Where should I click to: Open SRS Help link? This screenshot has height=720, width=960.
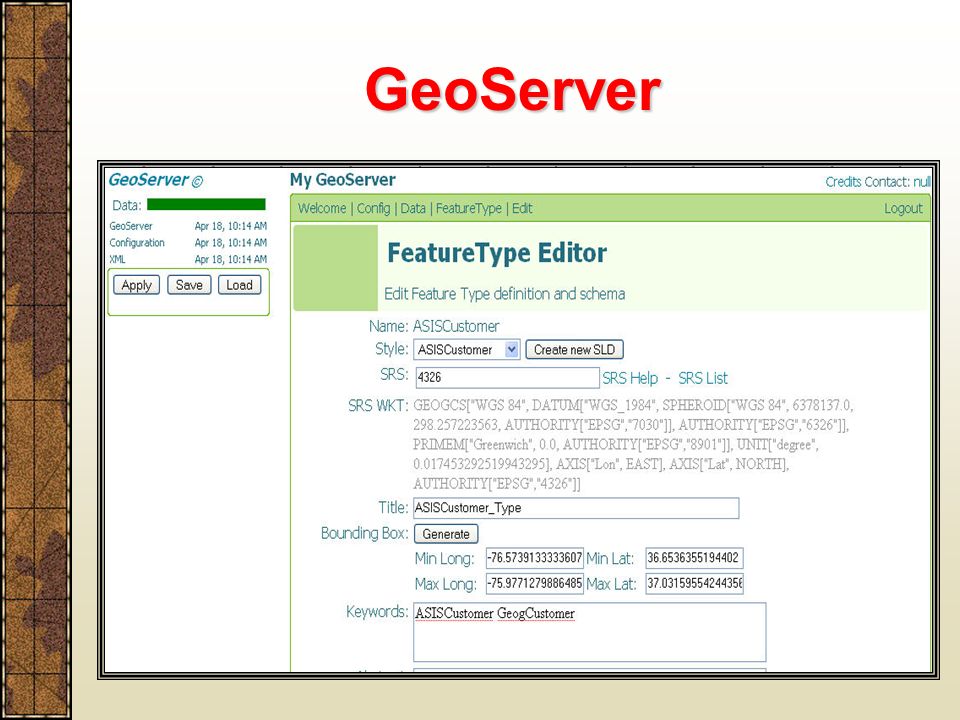tap(630, 378)
